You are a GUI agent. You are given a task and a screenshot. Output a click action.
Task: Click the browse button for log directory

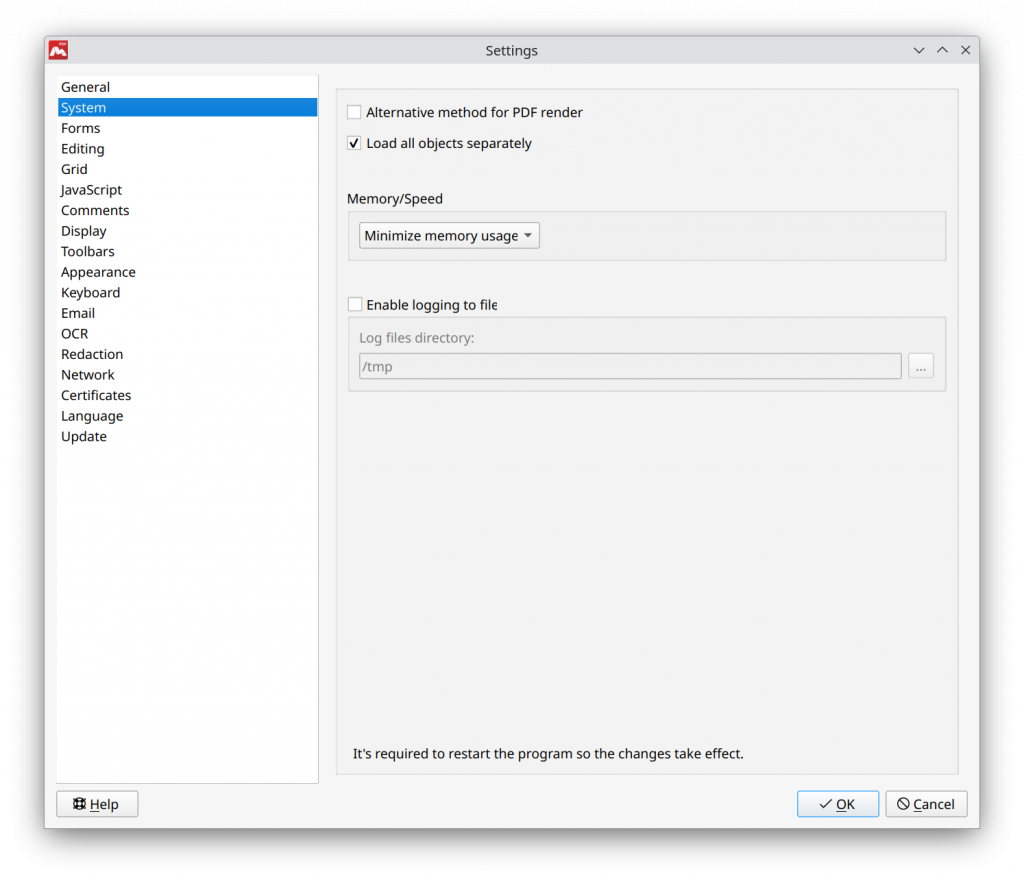pos(920,367)
